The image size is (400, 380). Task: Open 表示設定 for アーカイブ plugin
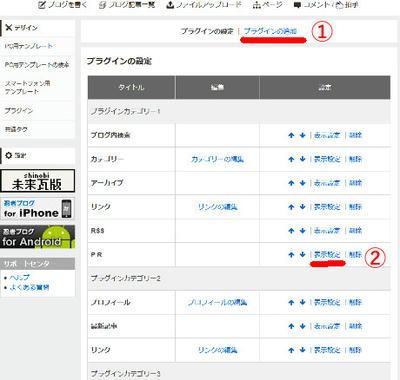point(327,183)
